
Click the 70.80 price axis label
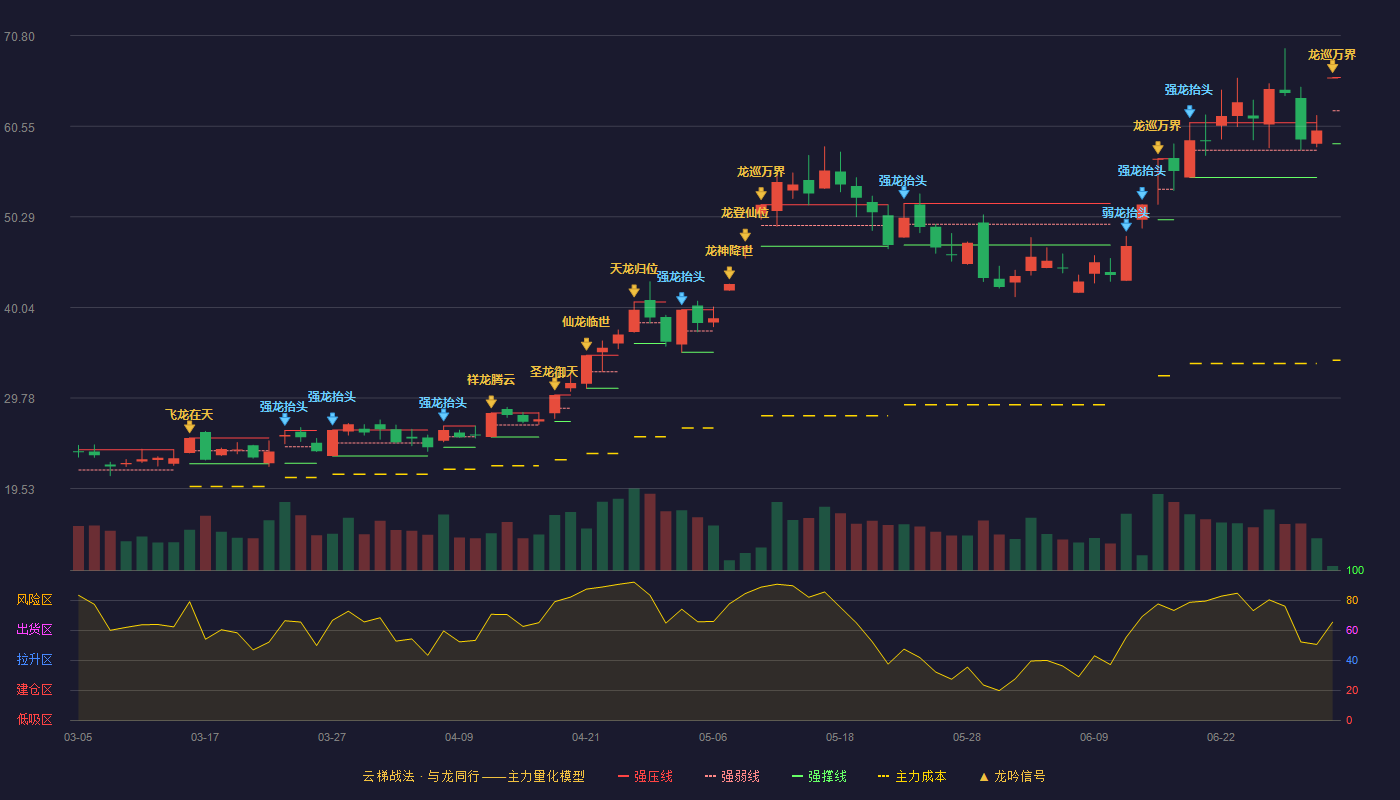19,37
